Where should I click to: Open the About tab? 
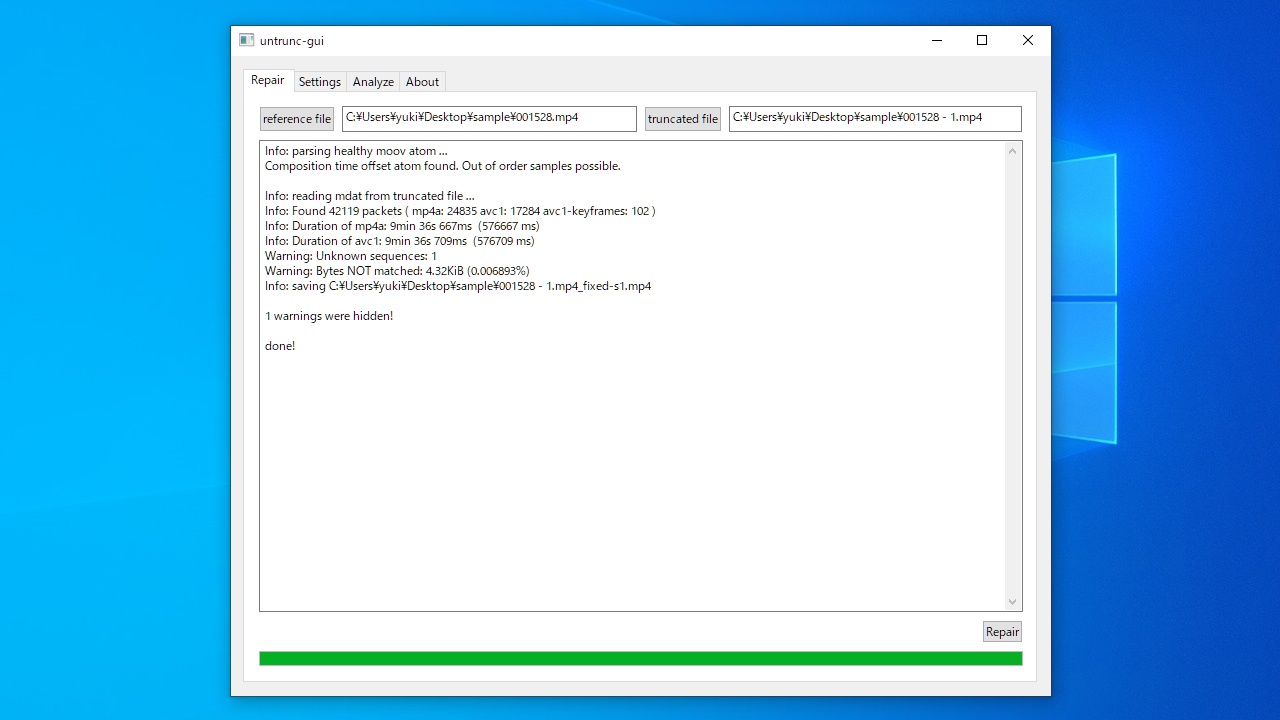pos(422,82)
